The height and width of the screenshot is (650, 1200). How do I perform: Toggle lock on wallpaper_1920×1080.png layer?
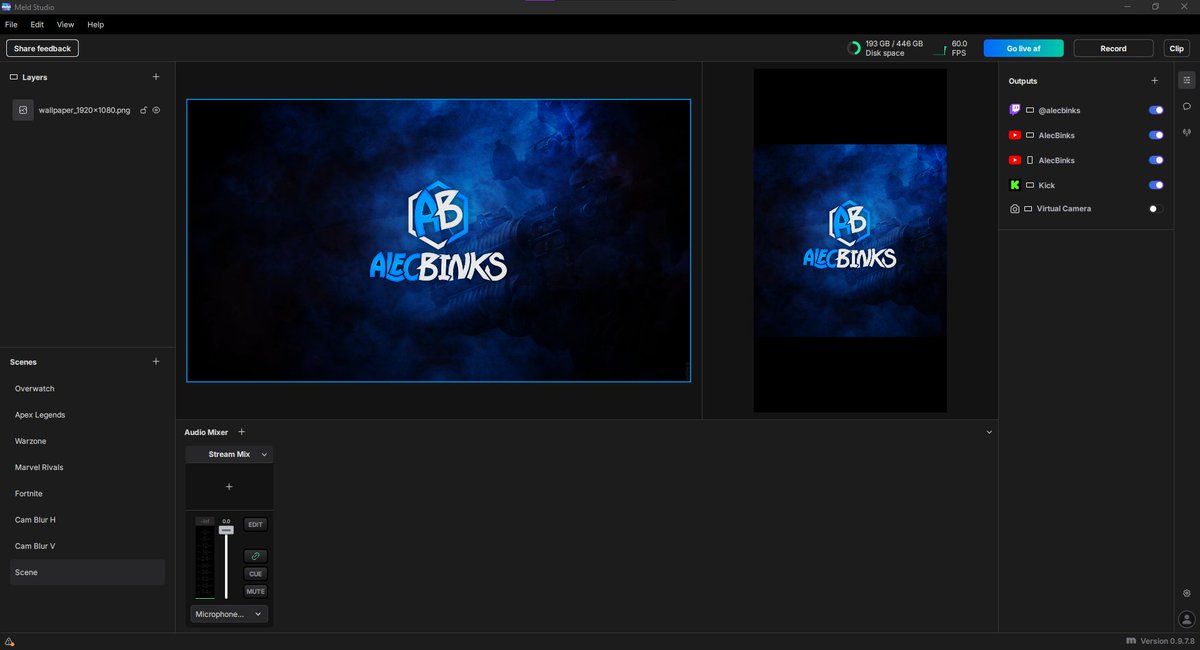[x=143, y=110]
